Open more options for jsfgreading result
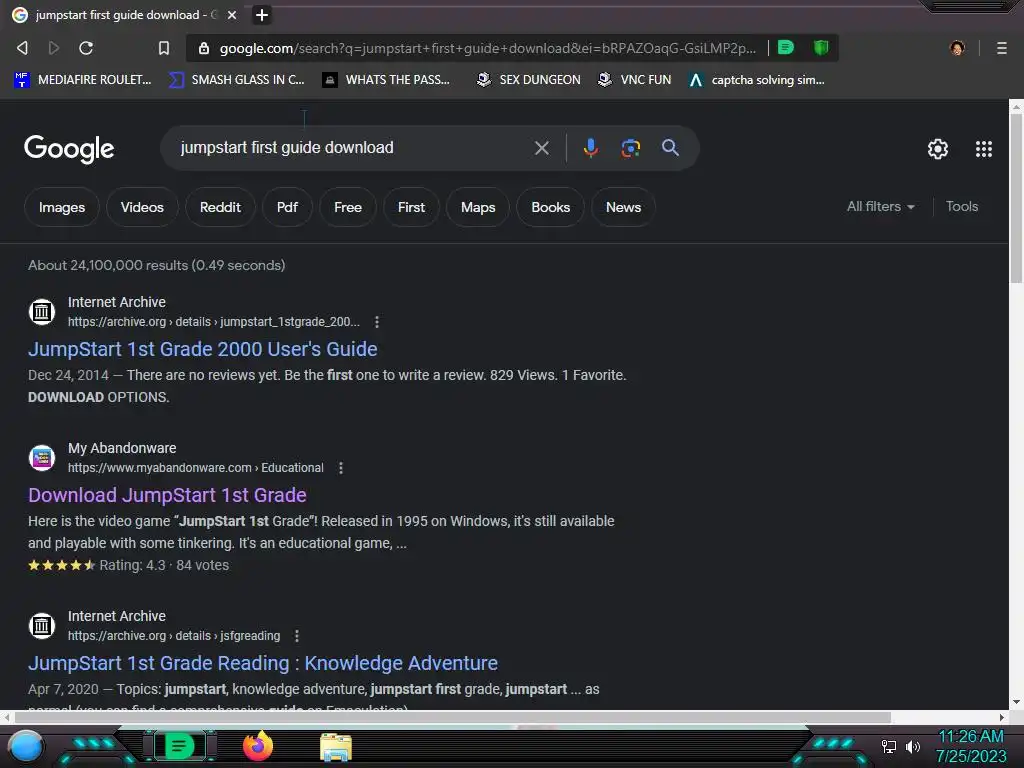The height and width of the screenshot is (768, 1024). [x=297, y=635]
